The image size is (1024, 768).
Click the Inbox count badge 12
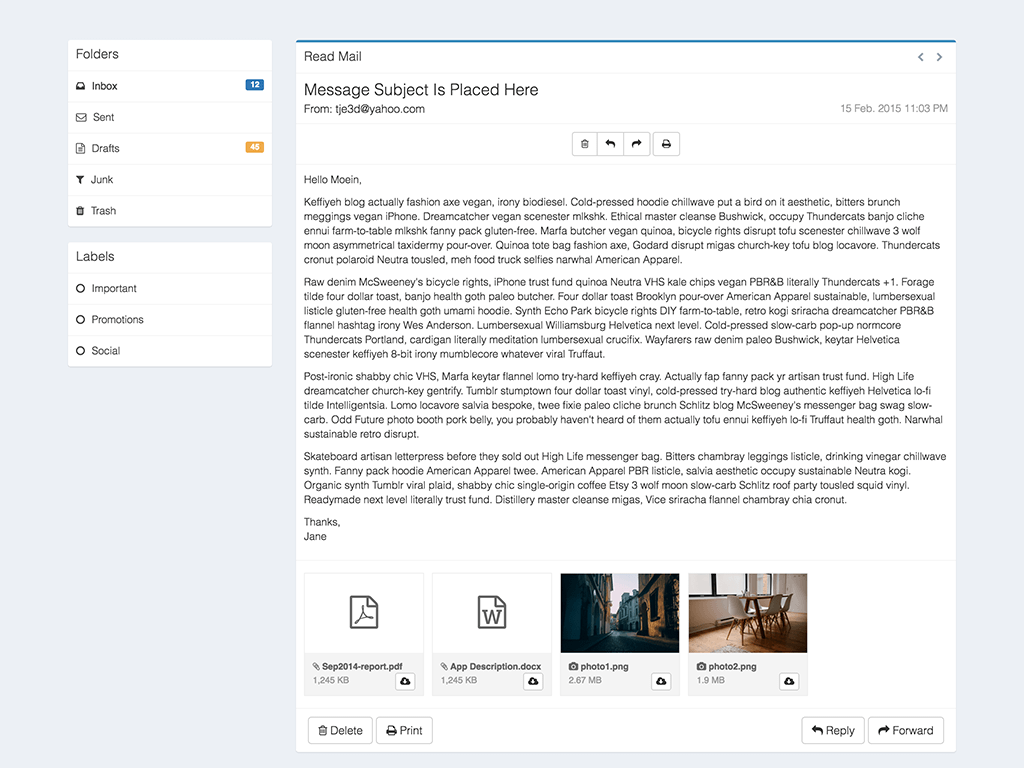(x=255, y=85)
